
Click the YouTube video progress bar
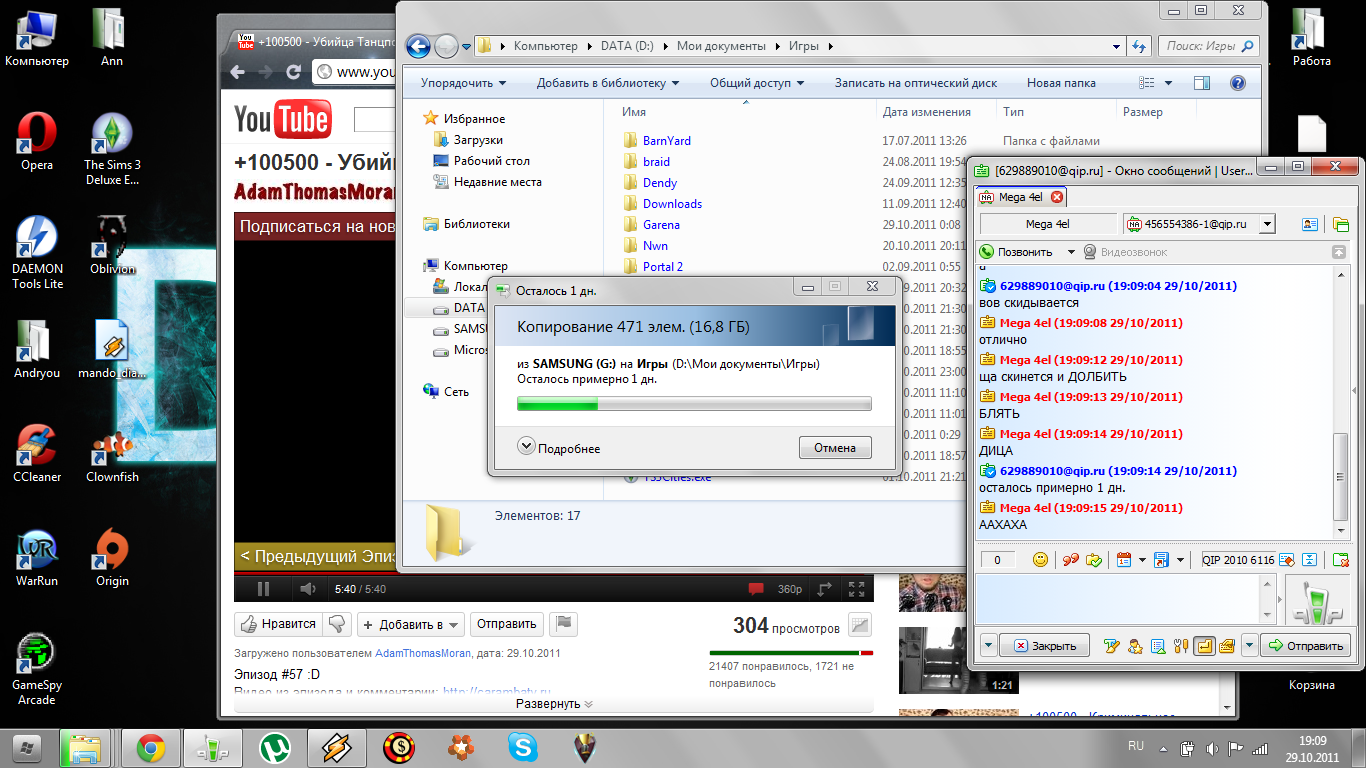(554, 575)
